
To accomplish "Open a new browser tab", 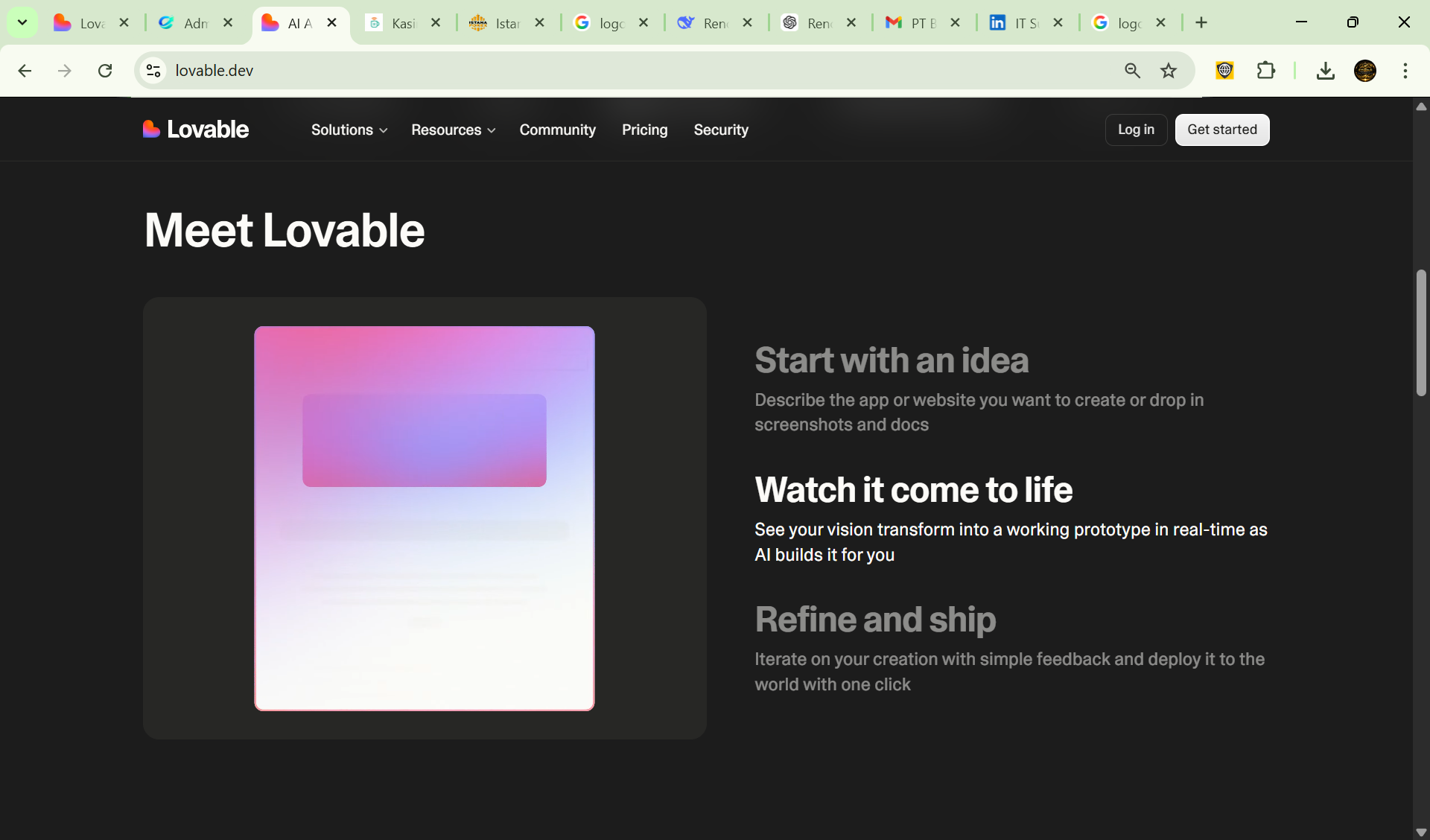I will (1201, 22).
